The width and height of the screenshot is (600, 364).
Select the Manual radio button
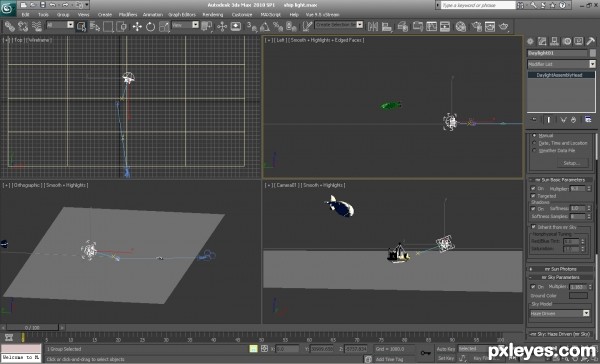[535, 135]
